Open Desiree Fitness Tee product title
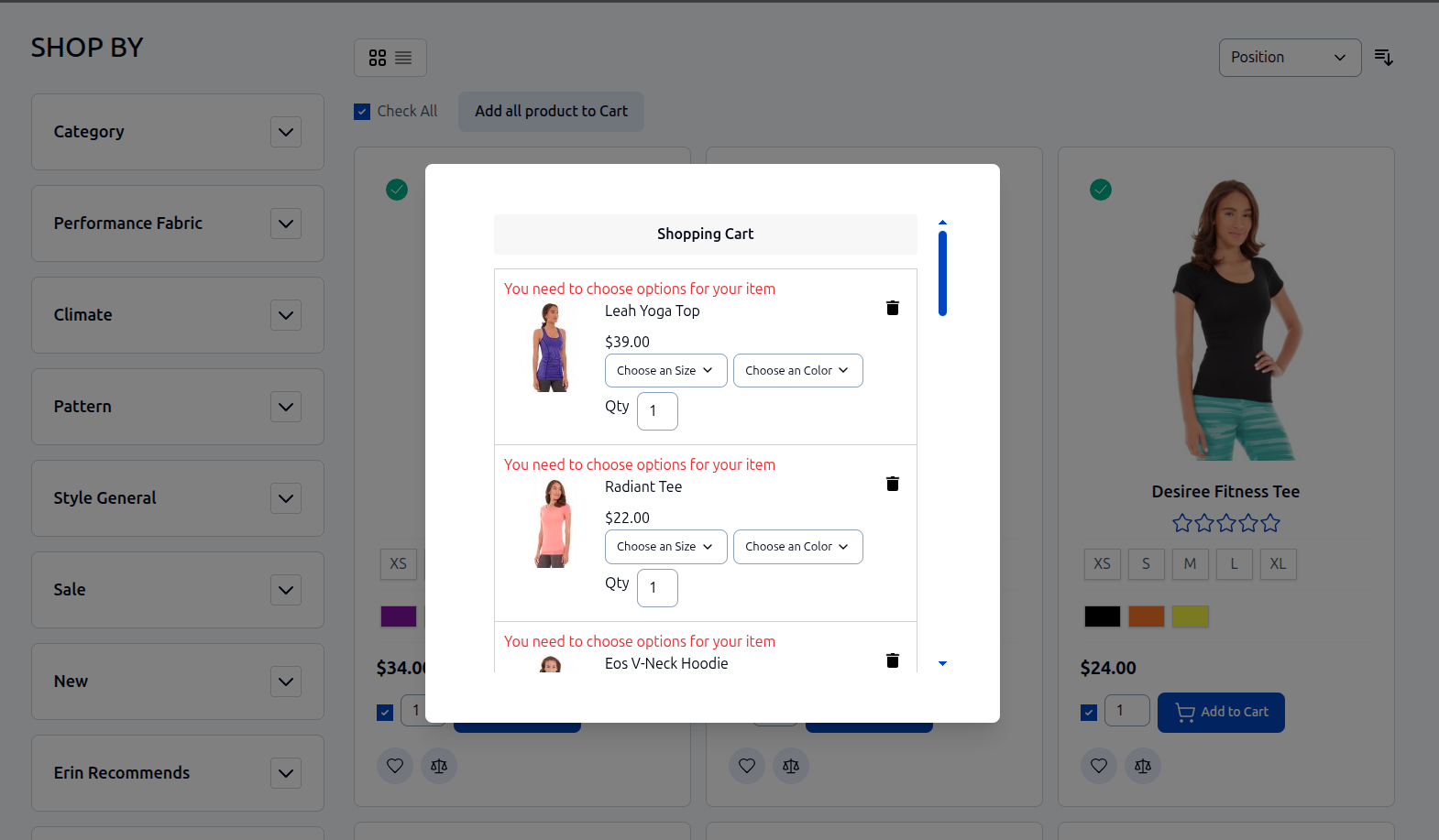The height and width of the screenshot is (840, 1439). click(x=1225, y=492)
